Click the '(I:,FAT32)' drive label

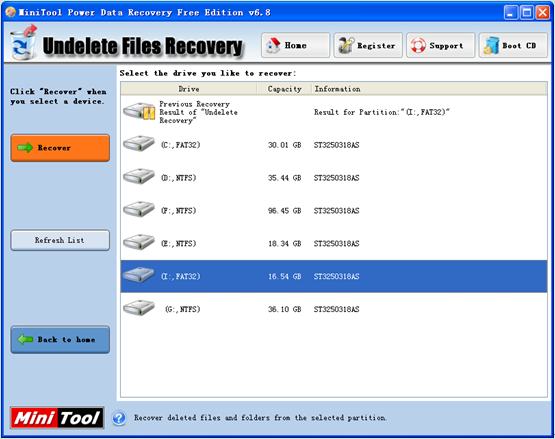[x=181, y=276]
